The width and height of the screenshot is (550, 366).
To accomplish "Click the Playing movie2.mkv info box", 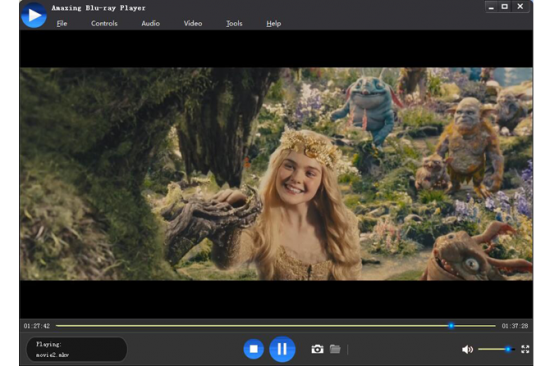I will (x=76, y=349).
